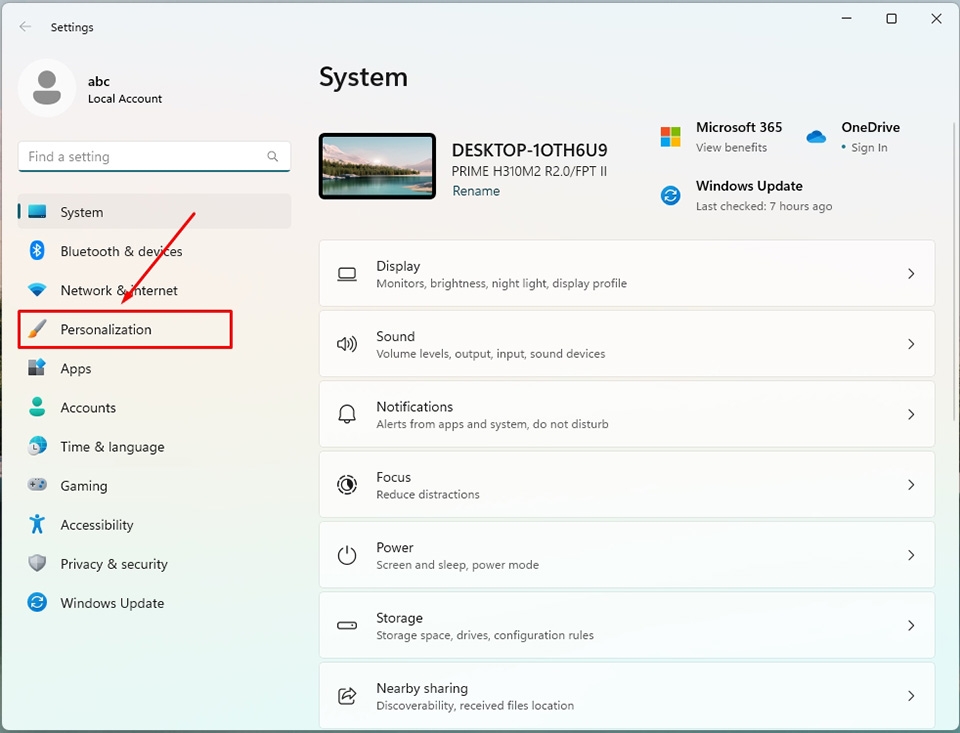This screenshot has height=733, width=960.
Task: Click the System monitor icon in sidebar
Action: pyautogui.click(x=37, y=211)
